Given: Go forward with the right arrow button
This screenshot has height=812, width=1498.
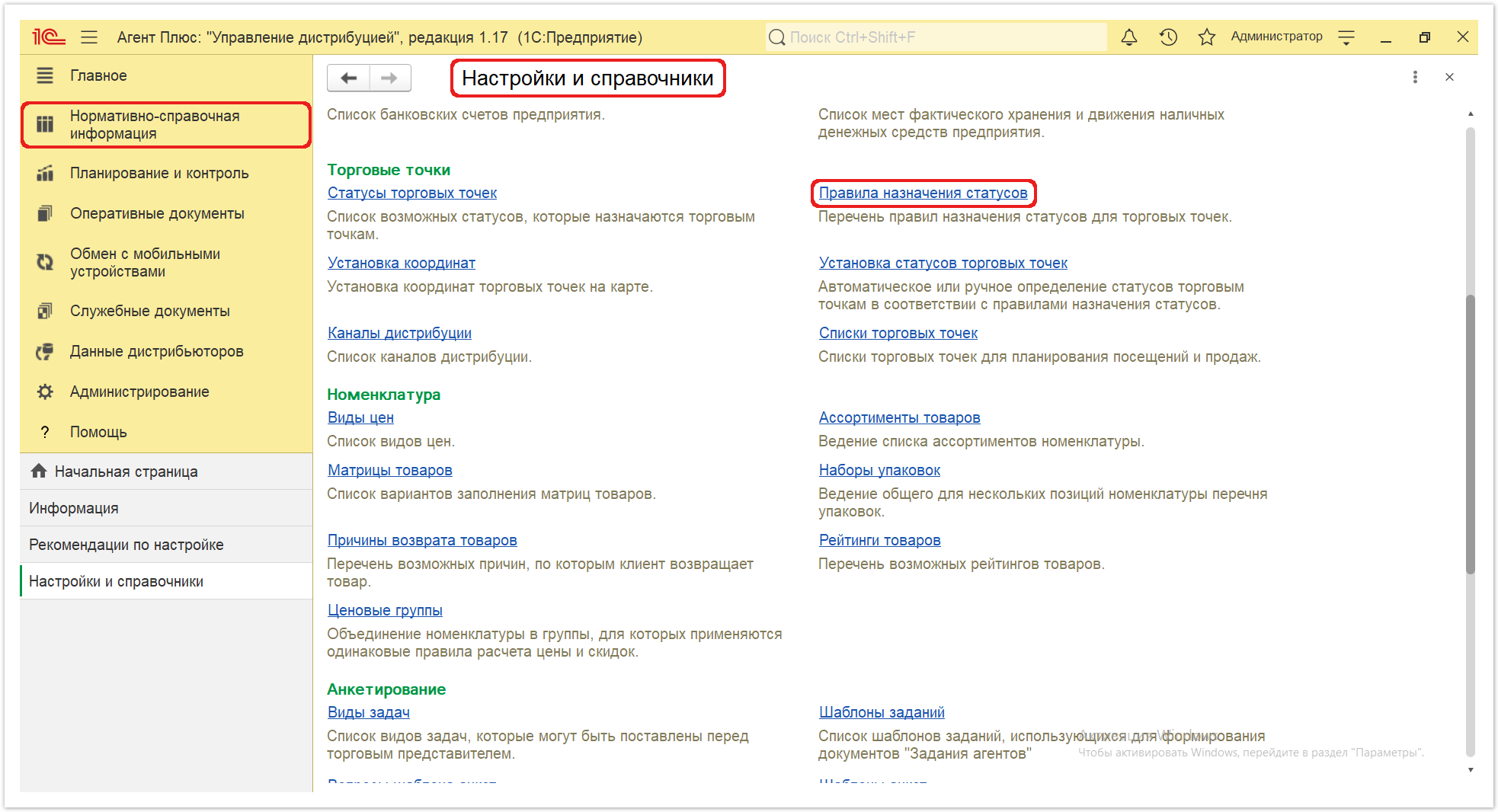Looking at the screenshot, I should 390,78.
